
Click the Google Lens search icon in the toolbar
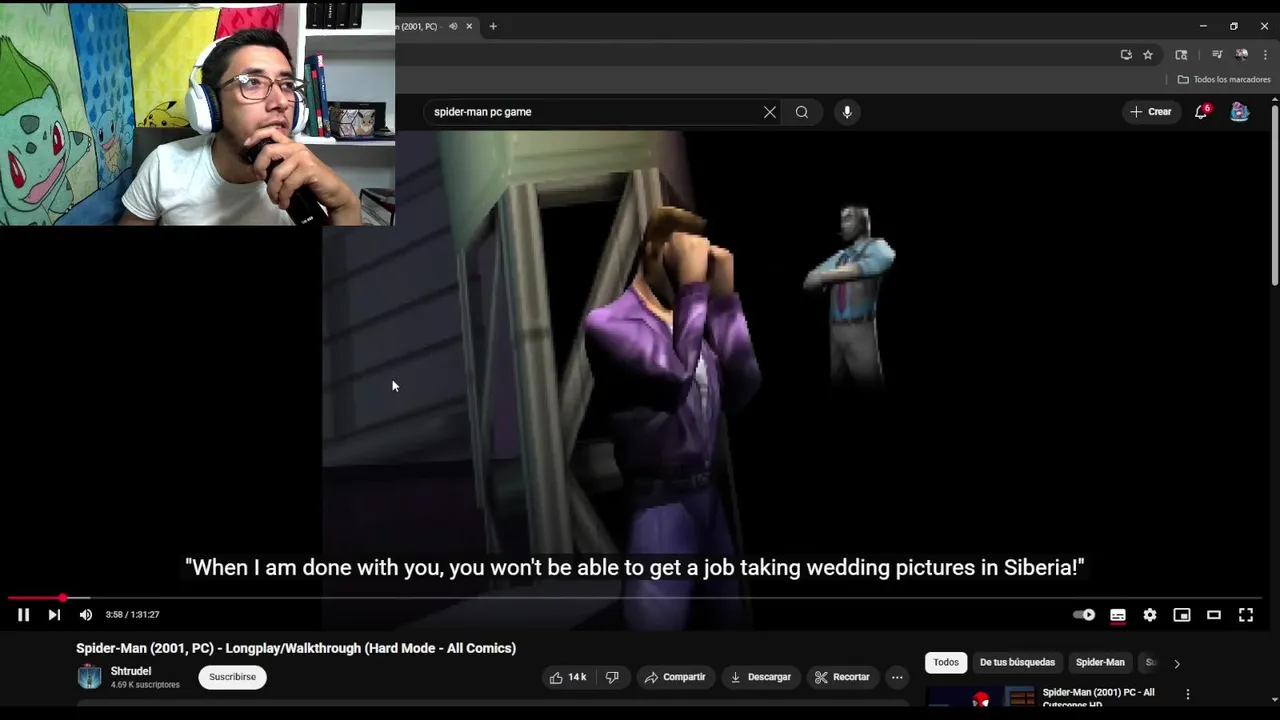[x=1181, y=55]
